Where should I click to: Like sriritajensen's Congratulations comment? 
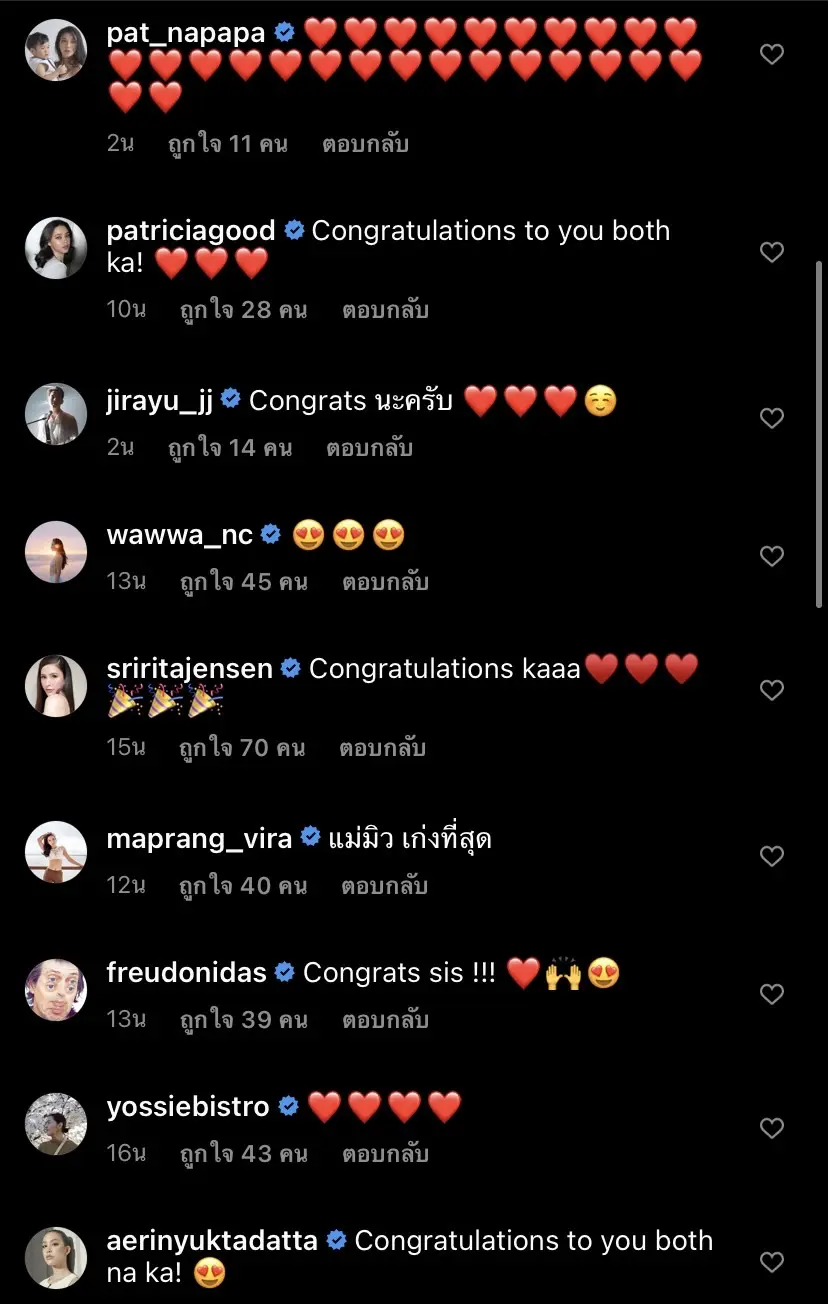point(772,690)
